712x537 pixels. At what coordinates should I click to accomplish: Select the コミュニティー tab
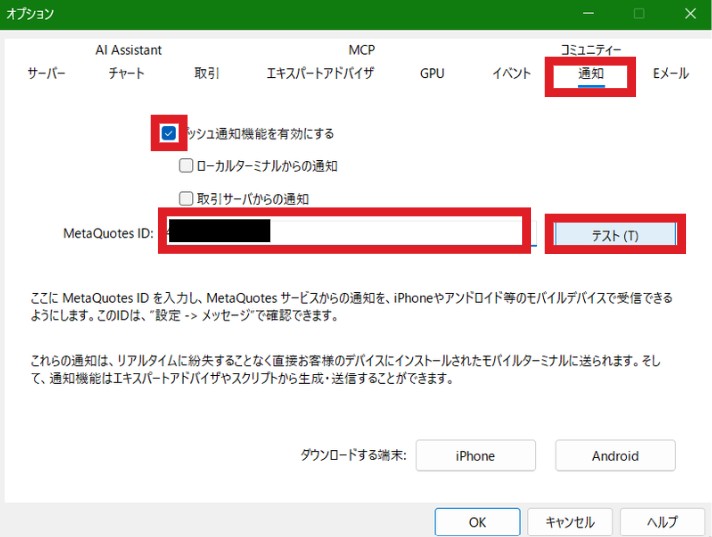coord(590,50)
